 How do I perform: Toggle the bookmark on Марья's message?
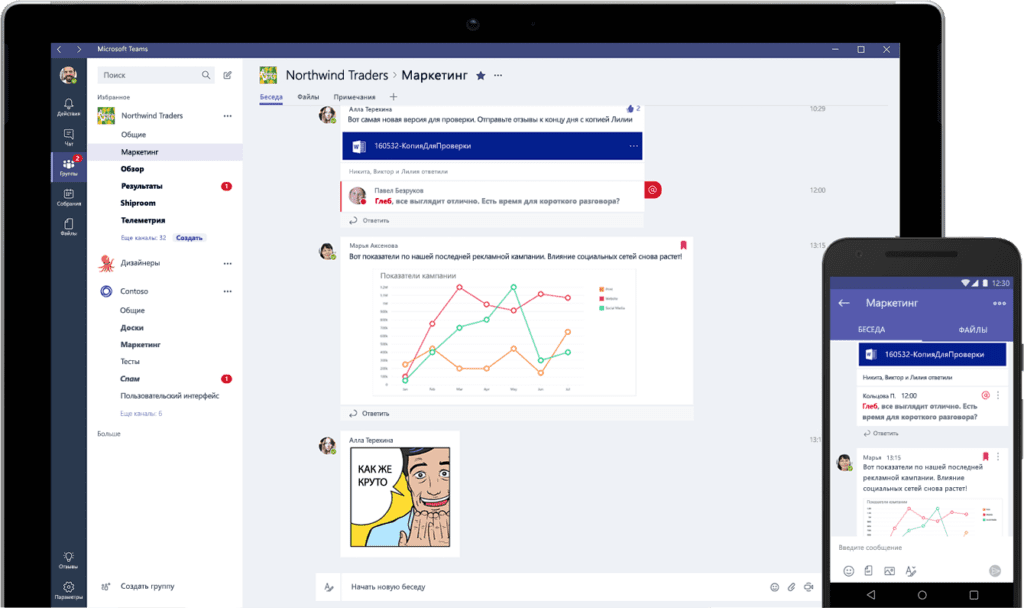pyautogui.click(x=683, y=246)
